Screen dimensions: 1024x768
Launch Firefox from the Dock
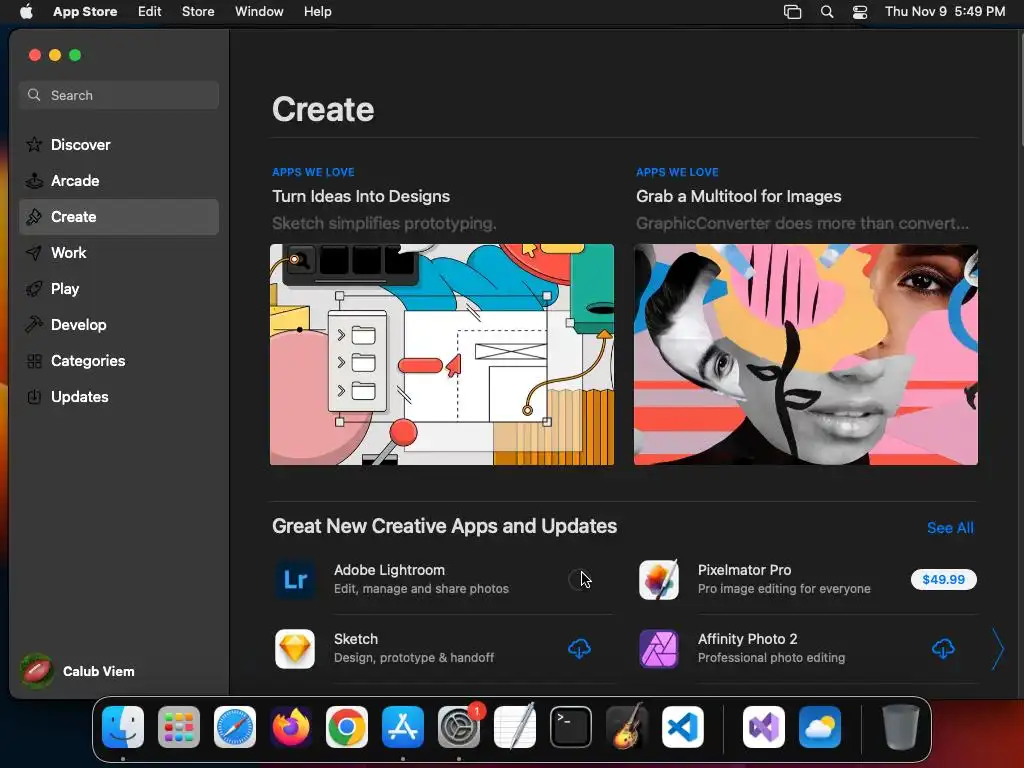291,727
